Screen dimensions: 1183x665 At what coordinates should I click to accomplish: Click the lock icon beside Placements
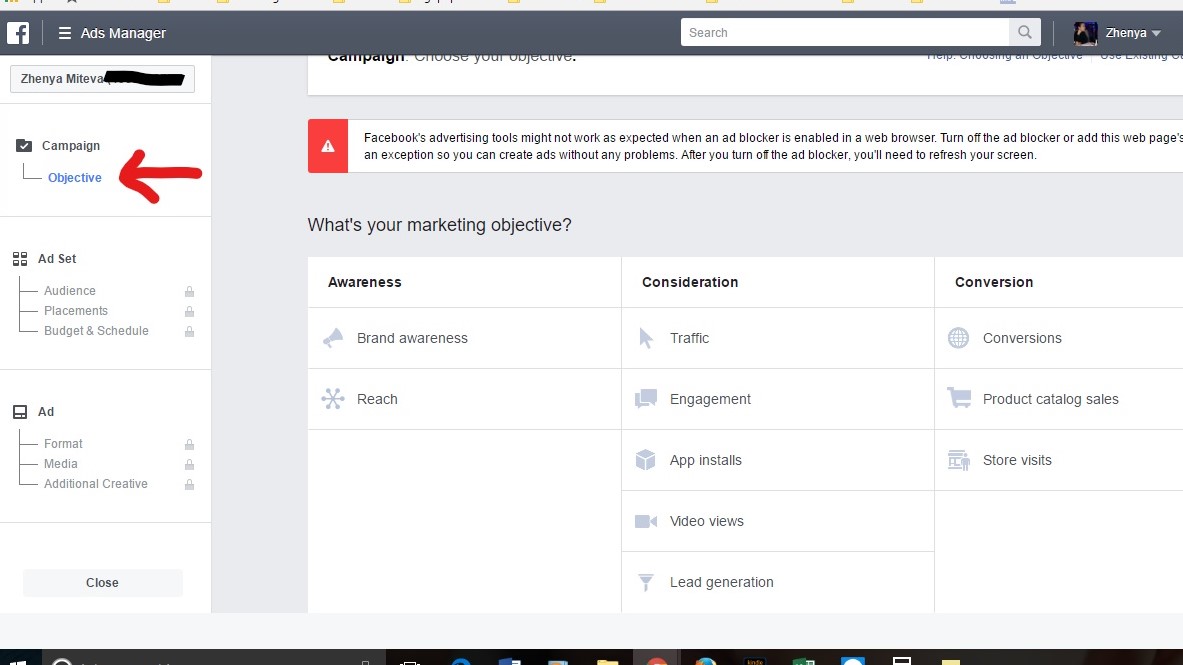(x=189, y=312)
